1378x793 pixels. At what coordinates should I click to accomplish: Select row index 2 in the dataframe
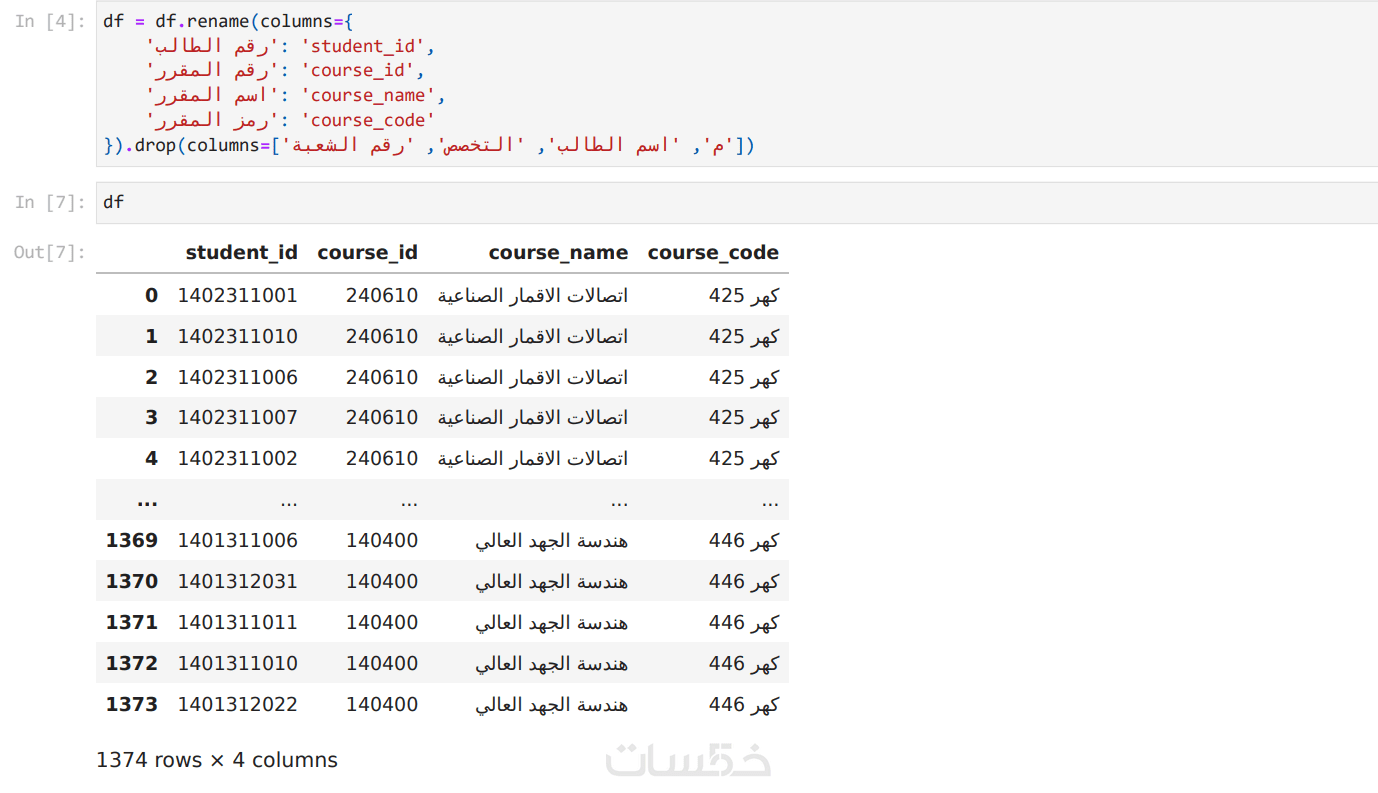[151, 377]
